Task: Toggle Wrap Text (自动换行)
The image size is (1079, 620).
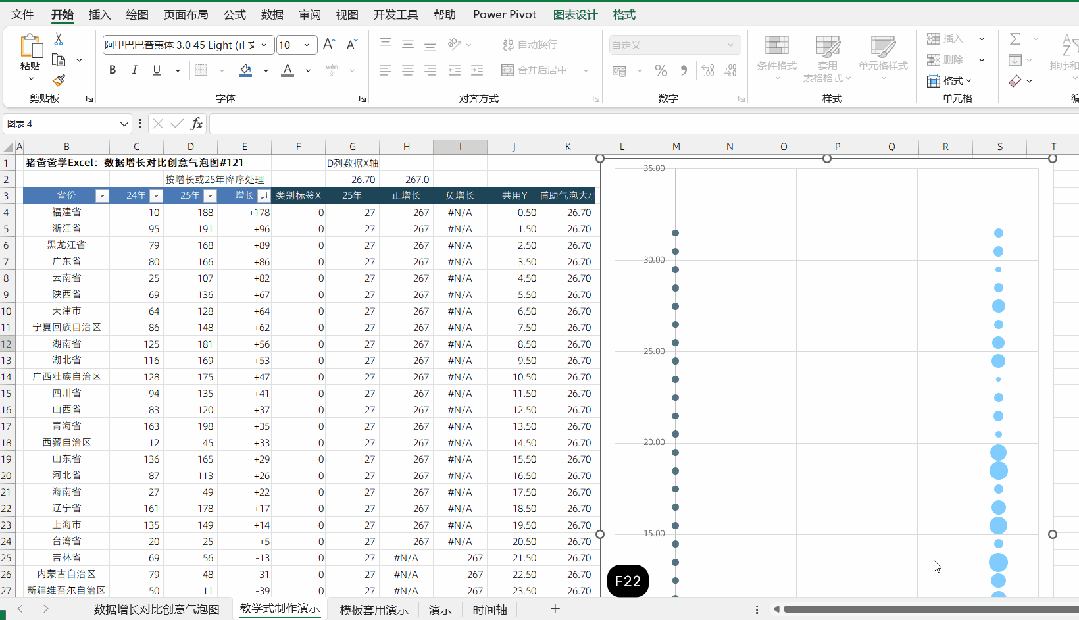Action: [530, 45]
